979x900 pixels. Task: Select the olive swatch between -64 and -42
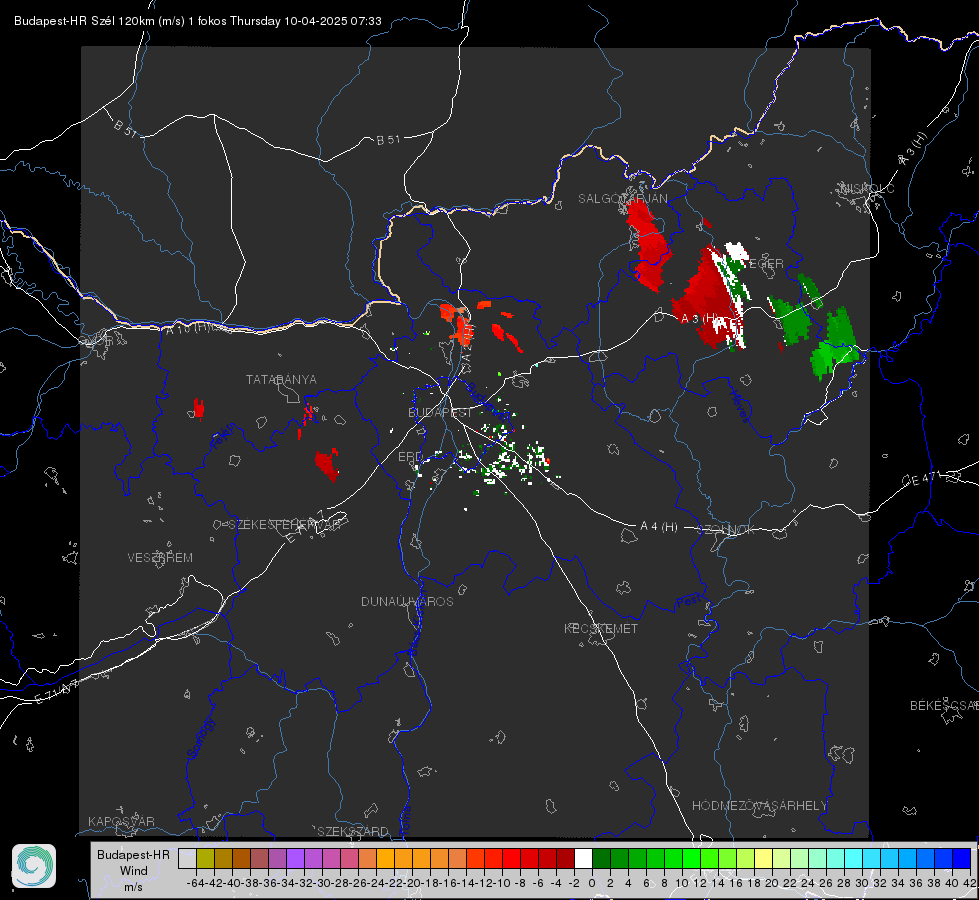[x=205, y=858]
